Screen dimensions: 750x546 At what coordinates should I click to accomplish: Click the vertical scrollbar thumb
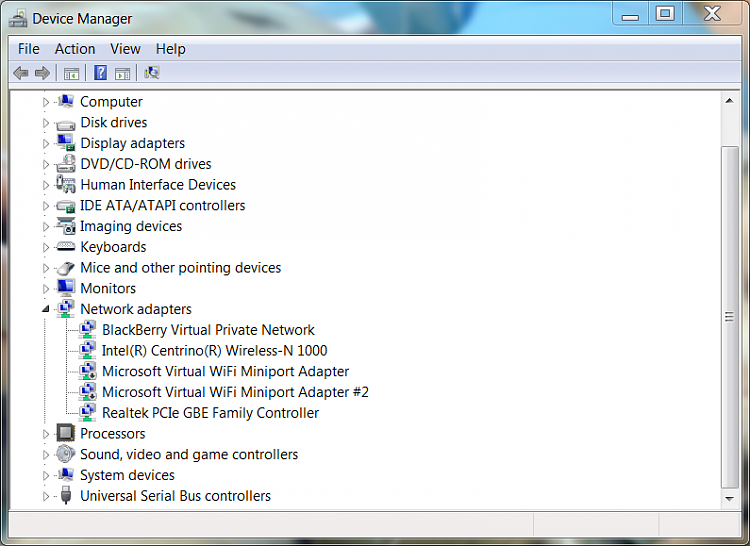[x=729, y=317]
